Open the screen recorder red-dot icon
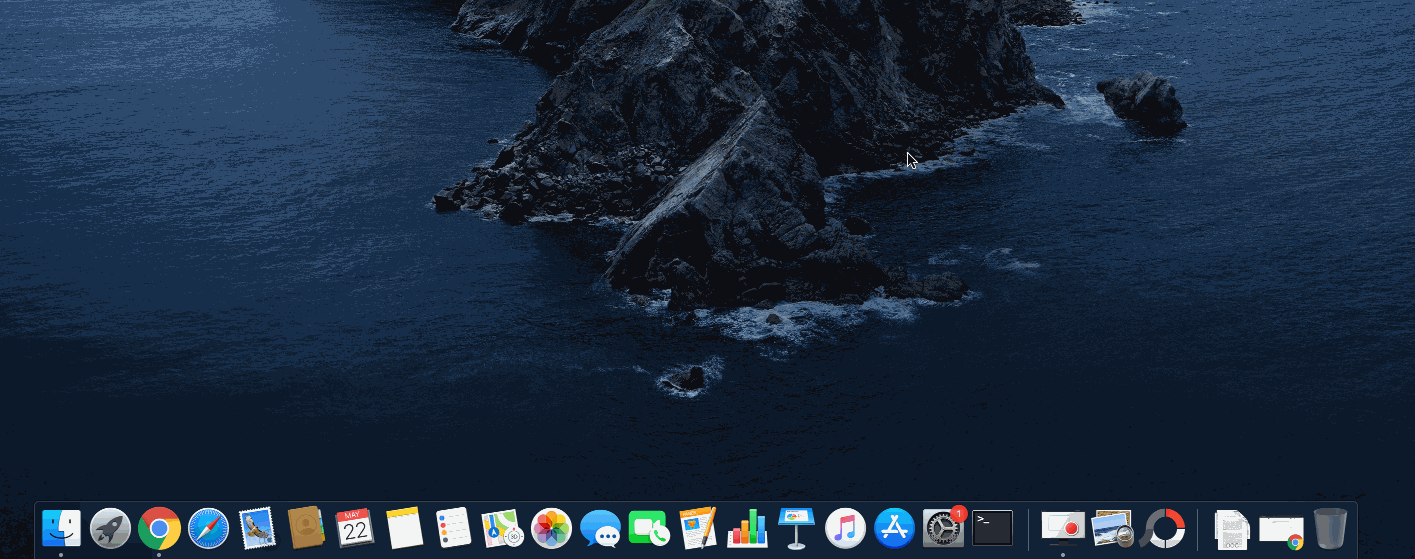 coord(1063,526)
